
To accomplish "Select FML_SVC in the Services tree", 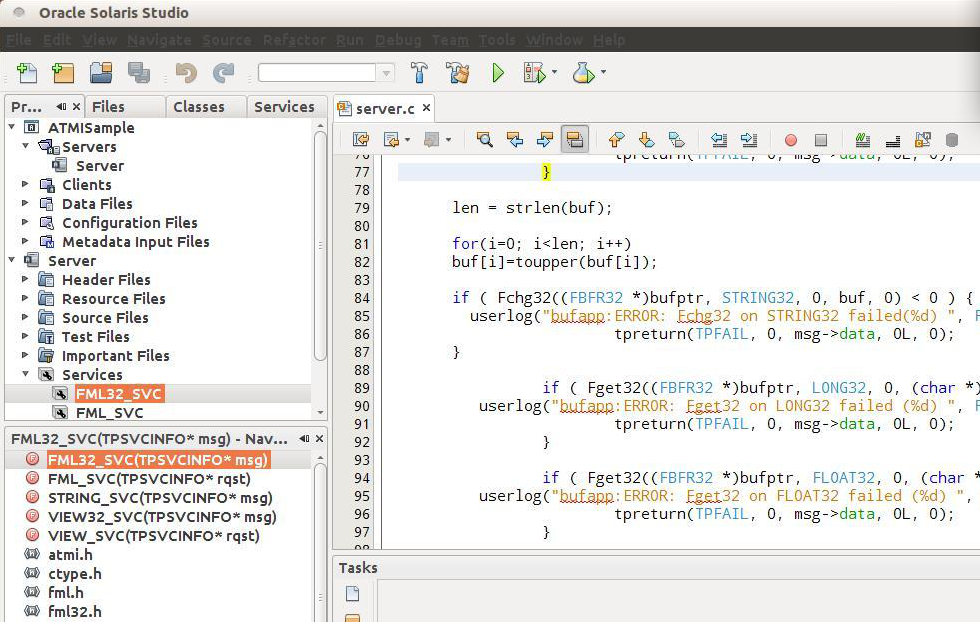I will [109, 413].
